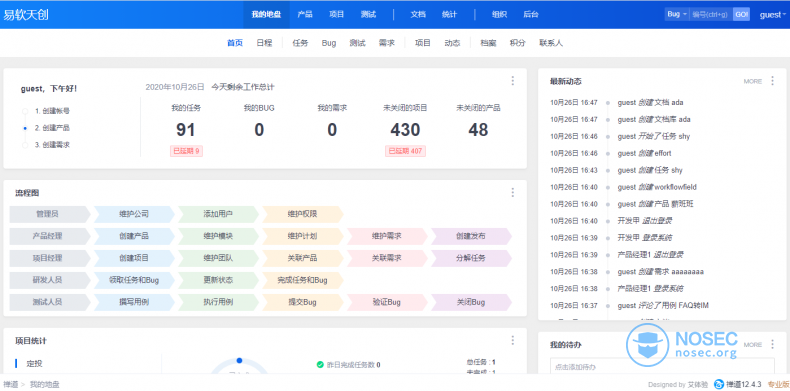The height and width of the screenshot is (391, 790).
Task: Click the 已延期 407 badge
Action: tap(405, 151)
